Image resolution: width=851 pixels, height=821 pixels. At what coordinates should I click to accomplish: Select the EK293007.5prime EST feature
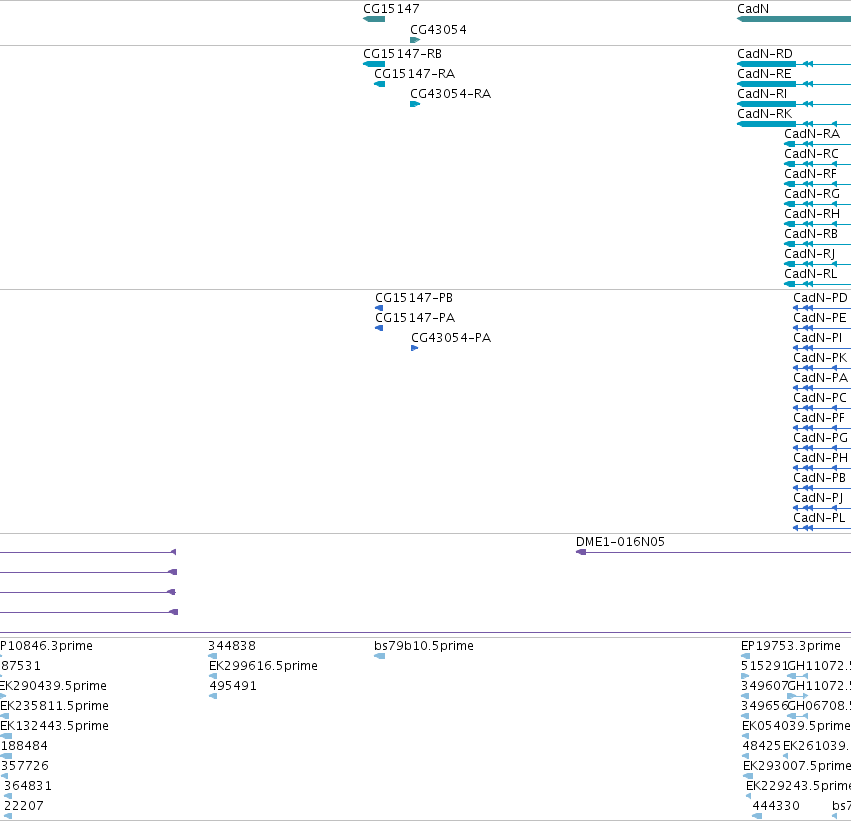748,776
